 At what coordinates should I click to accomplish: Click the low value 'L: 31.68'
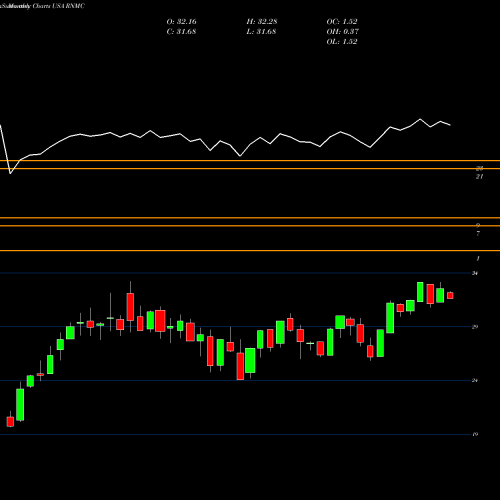coord(262,32)
